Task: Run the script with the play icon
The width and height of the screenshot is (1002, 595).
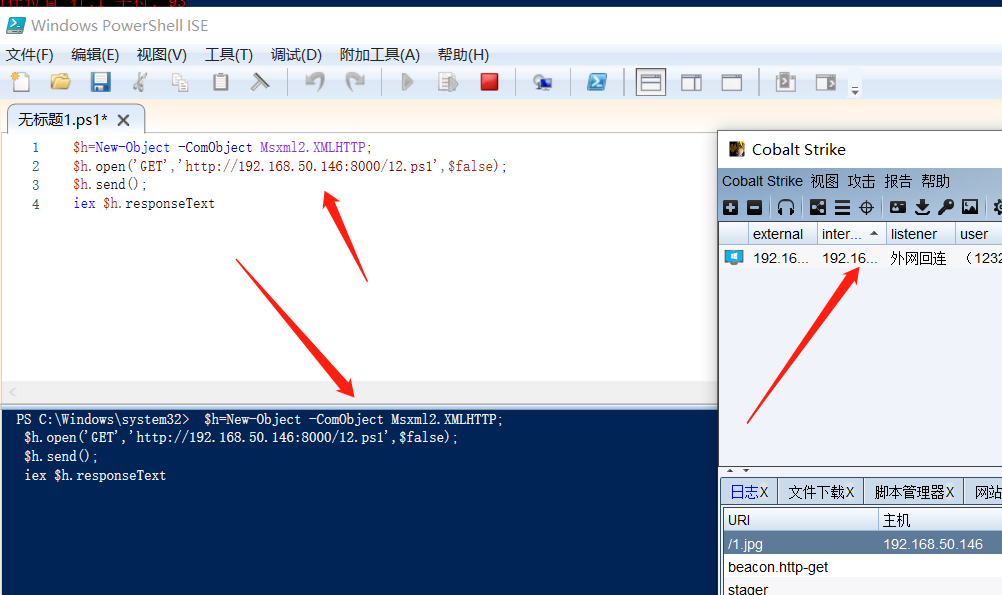Action: tap(406, 82)
